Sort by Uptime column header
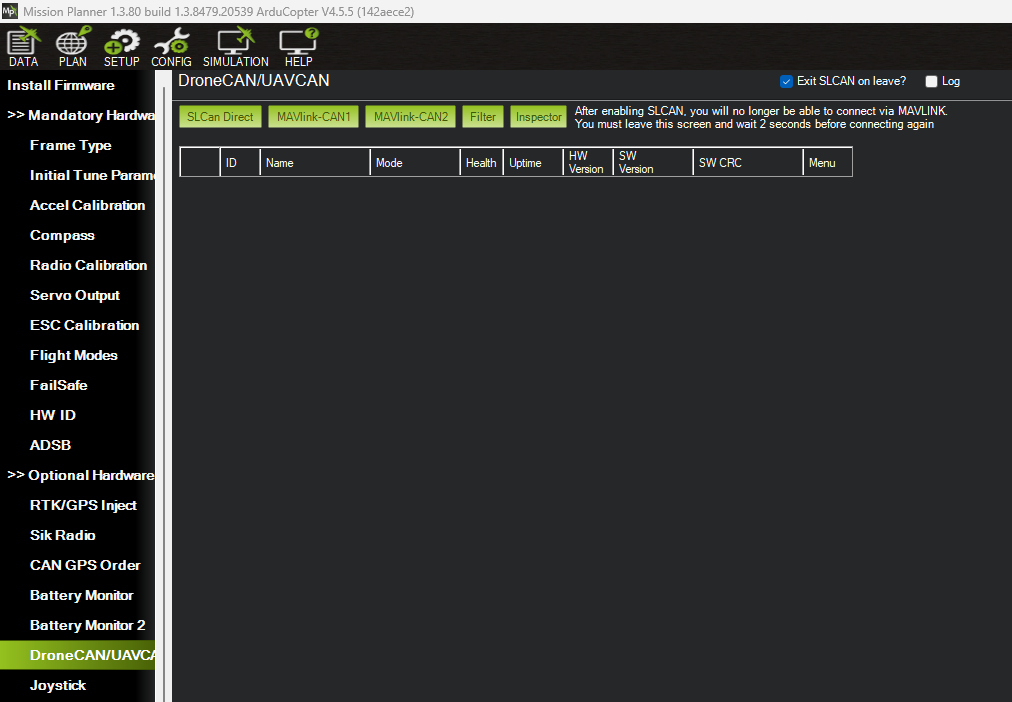The height and width of the screenshot is (702, 1012). (533, 162)
